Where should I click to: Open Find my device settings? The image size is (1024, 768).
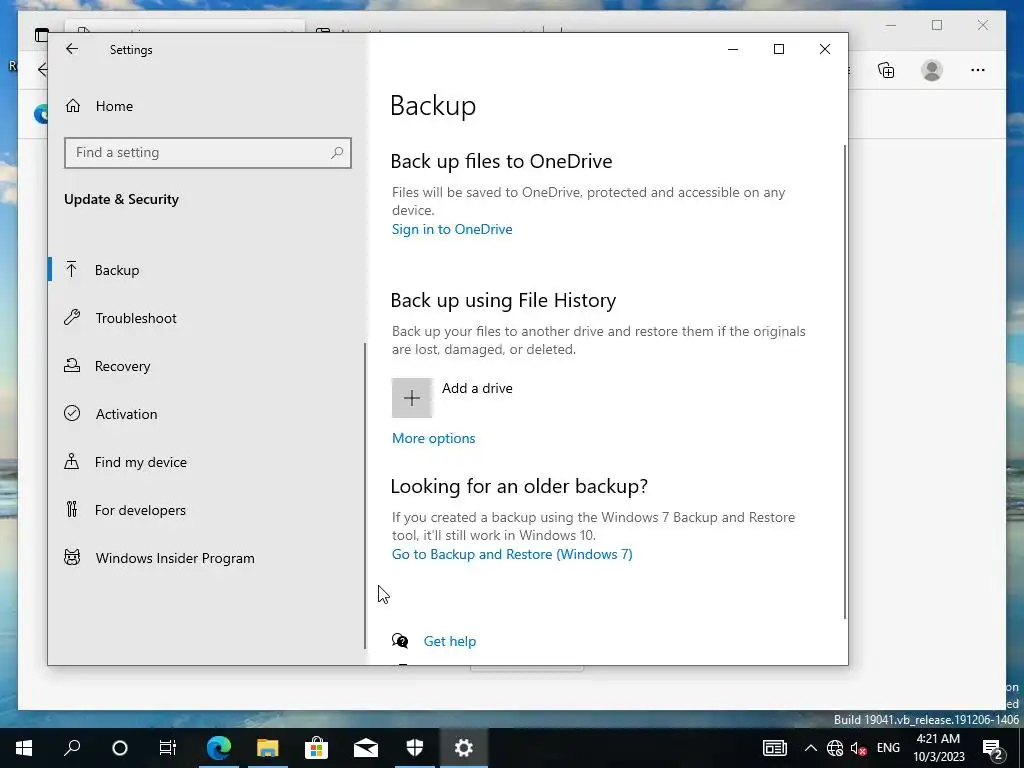[x=207, y=462]
